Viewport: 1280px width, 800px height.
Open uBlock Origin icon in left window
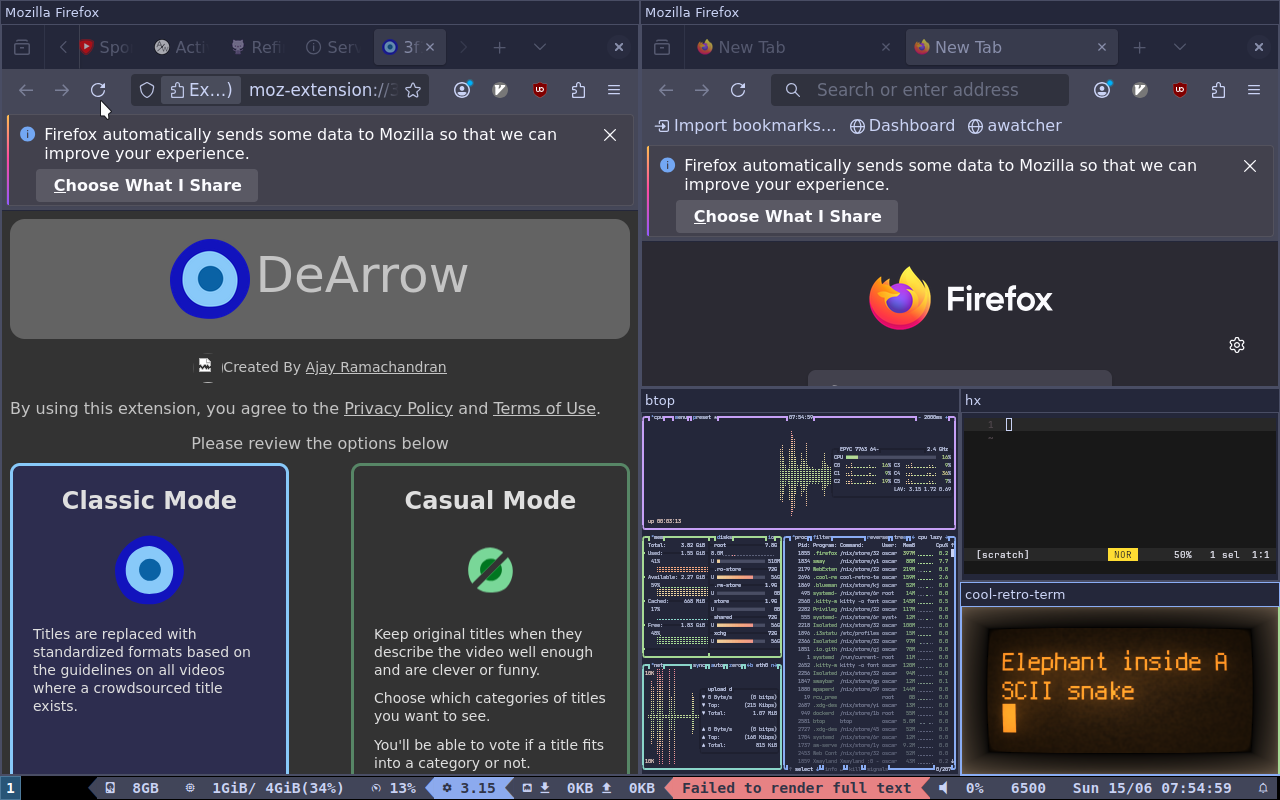(x=540, y=90)
